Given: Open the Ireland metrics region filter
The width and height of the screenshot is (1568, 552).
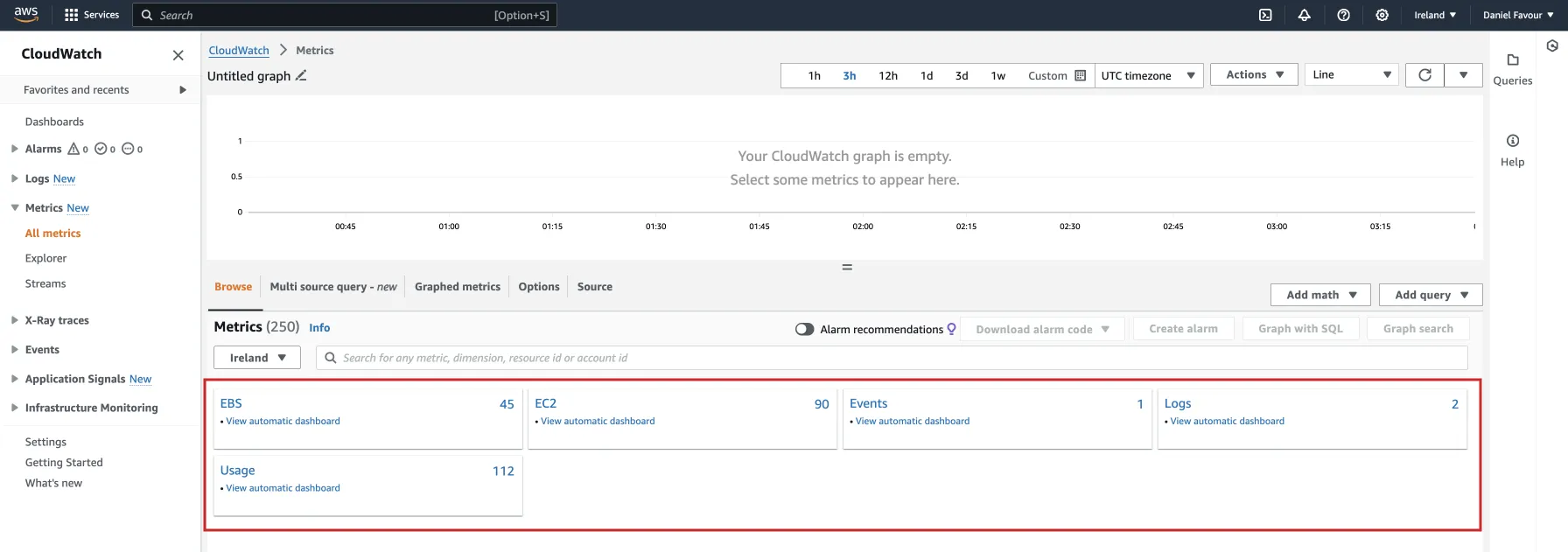Looking at the screenshot, I should [257, 358].
